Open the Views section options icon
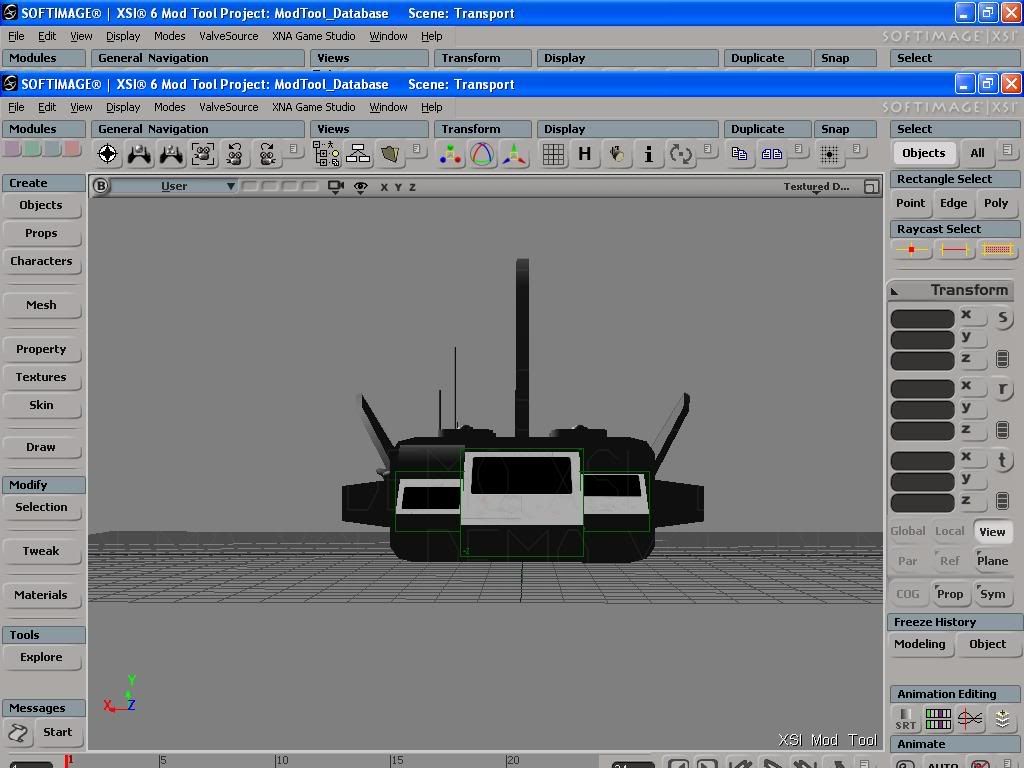The image size is (1024, 768). tap(415, 149)
